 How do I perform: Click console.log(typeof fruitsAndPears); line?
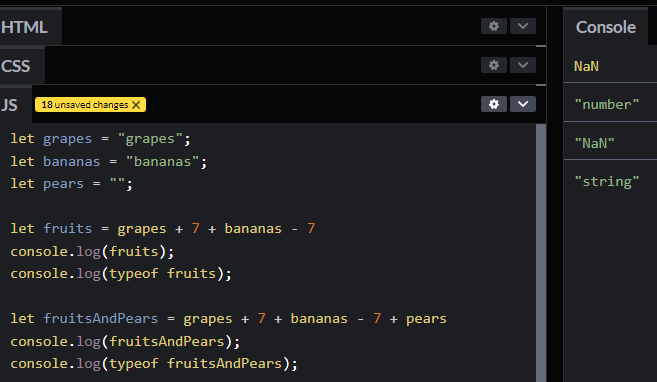point(154,364)
